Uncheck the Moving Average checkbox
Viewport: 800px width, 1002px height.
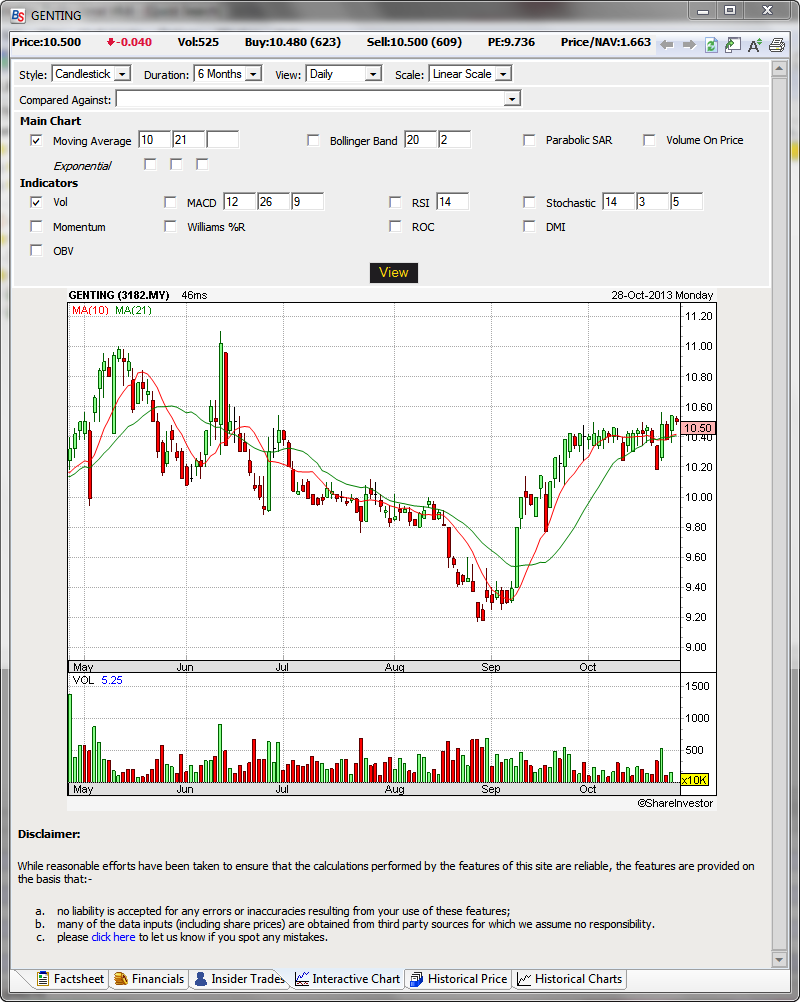point(36,140)
